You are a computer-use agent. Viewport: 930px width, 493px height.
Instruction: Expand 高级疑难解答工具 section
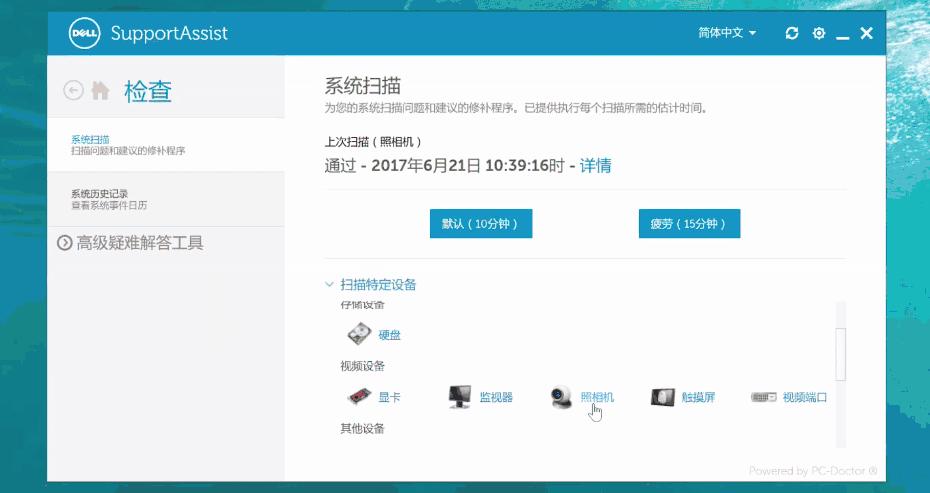click(130, 243)
